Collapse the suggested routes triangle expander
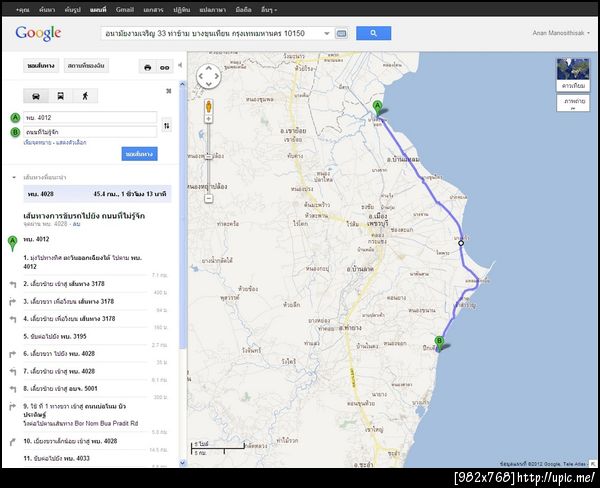This screenshot has height=488, width=600. coord(14,177)
